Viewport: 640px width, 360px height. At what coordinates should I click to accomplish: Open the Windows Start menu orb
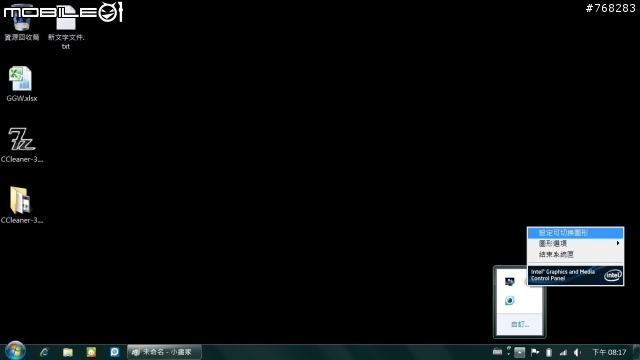(x=15, y=351)
